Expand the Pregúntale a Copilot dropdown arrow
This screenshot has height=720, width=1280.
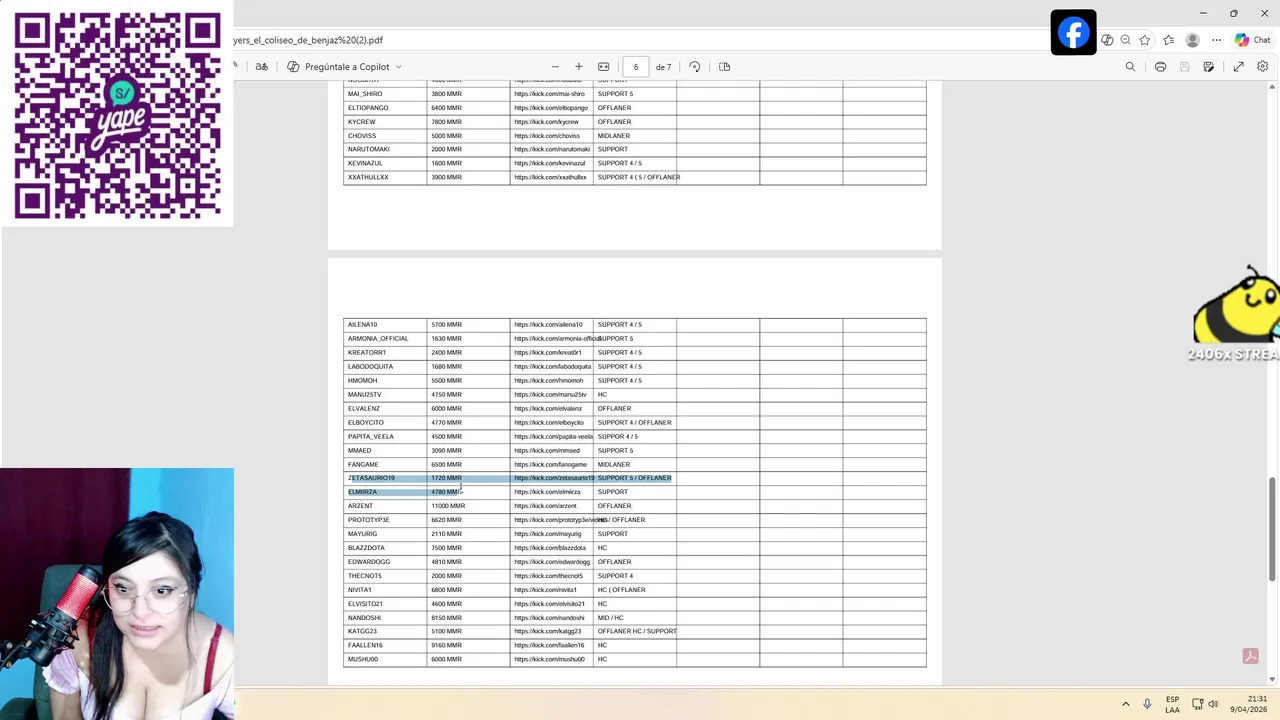click(399, 67)
